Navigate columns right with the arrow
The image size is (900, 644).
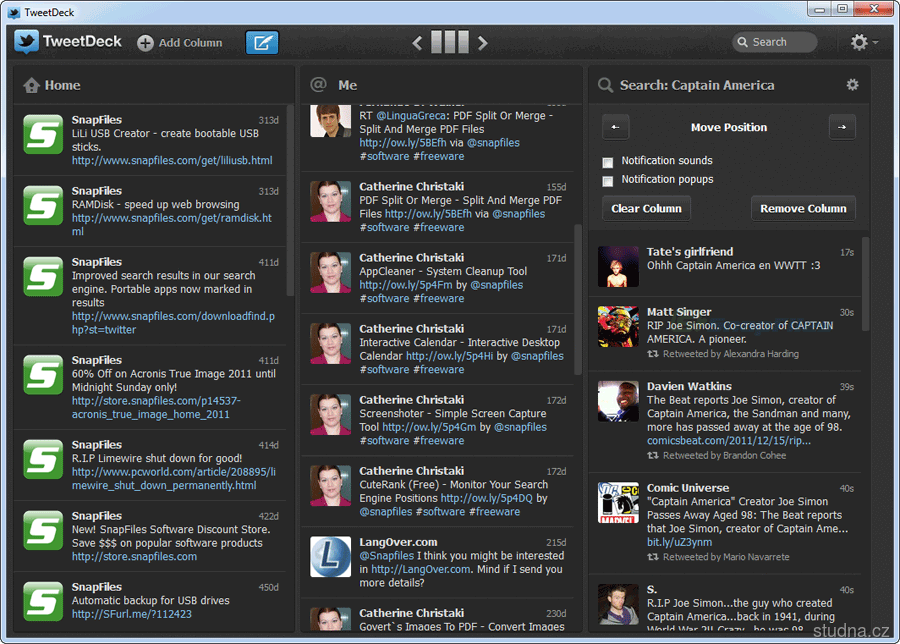[483, 42]
